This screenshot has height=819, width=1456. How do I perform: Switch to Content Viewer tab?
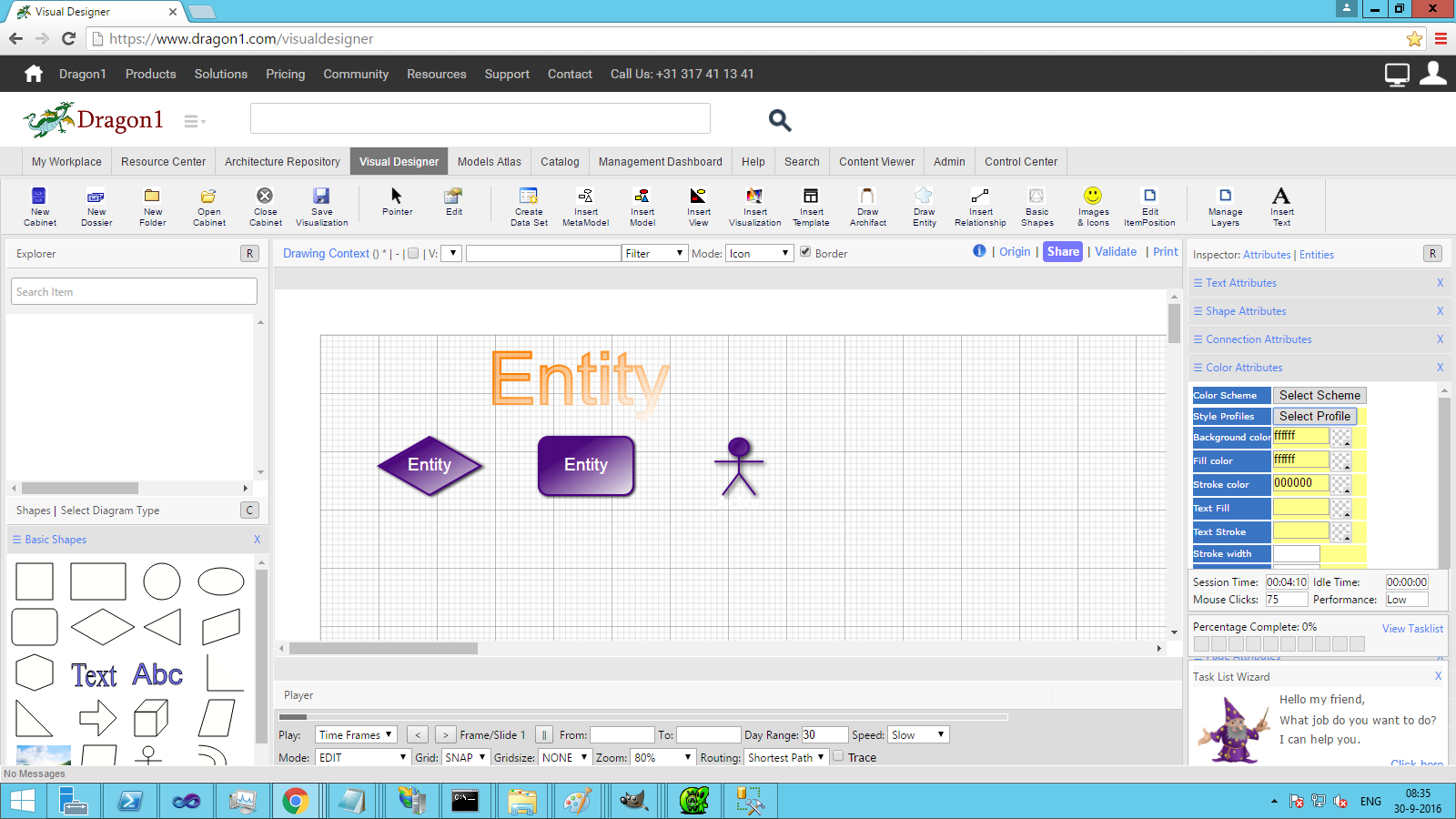pyautogui.click(x=876, y=161)
